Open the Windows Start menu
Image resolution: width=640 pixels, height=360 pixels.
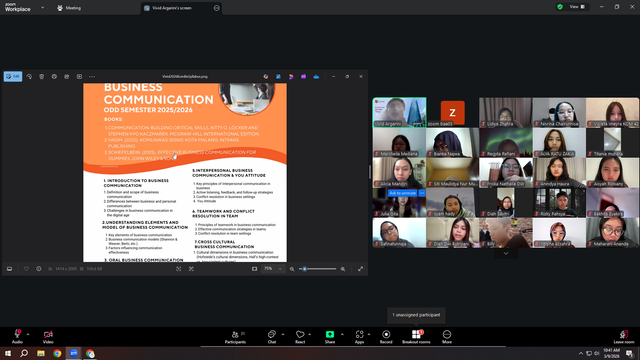click(8, 353)
